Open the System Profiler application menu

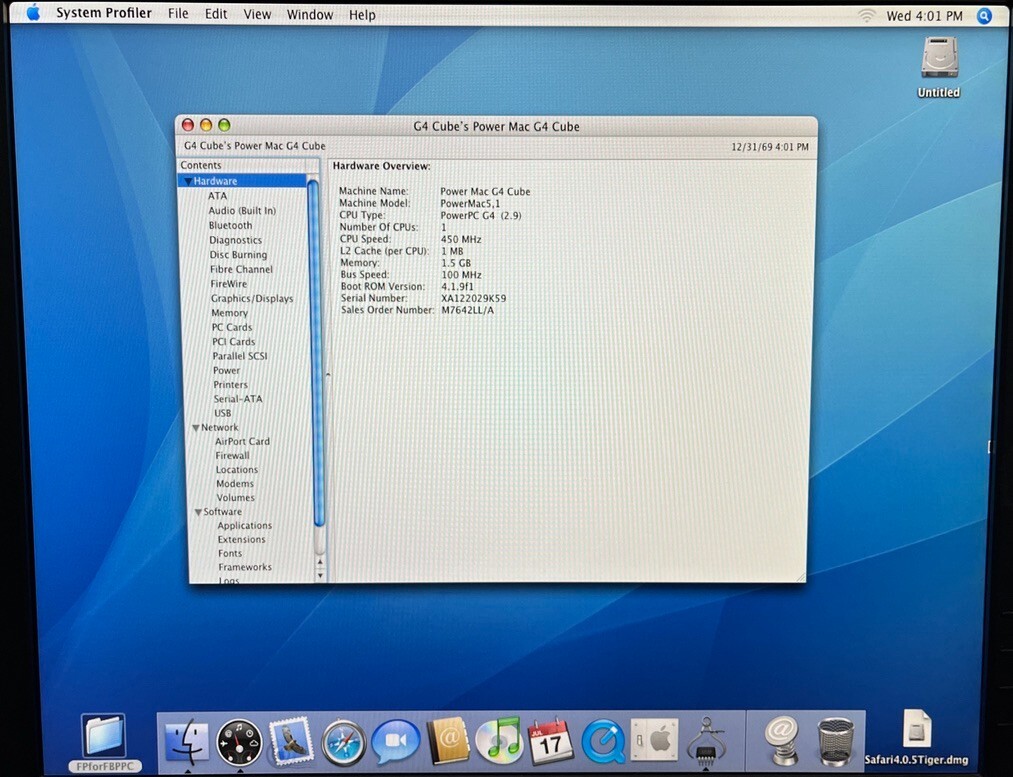click(x=103, y=14)
